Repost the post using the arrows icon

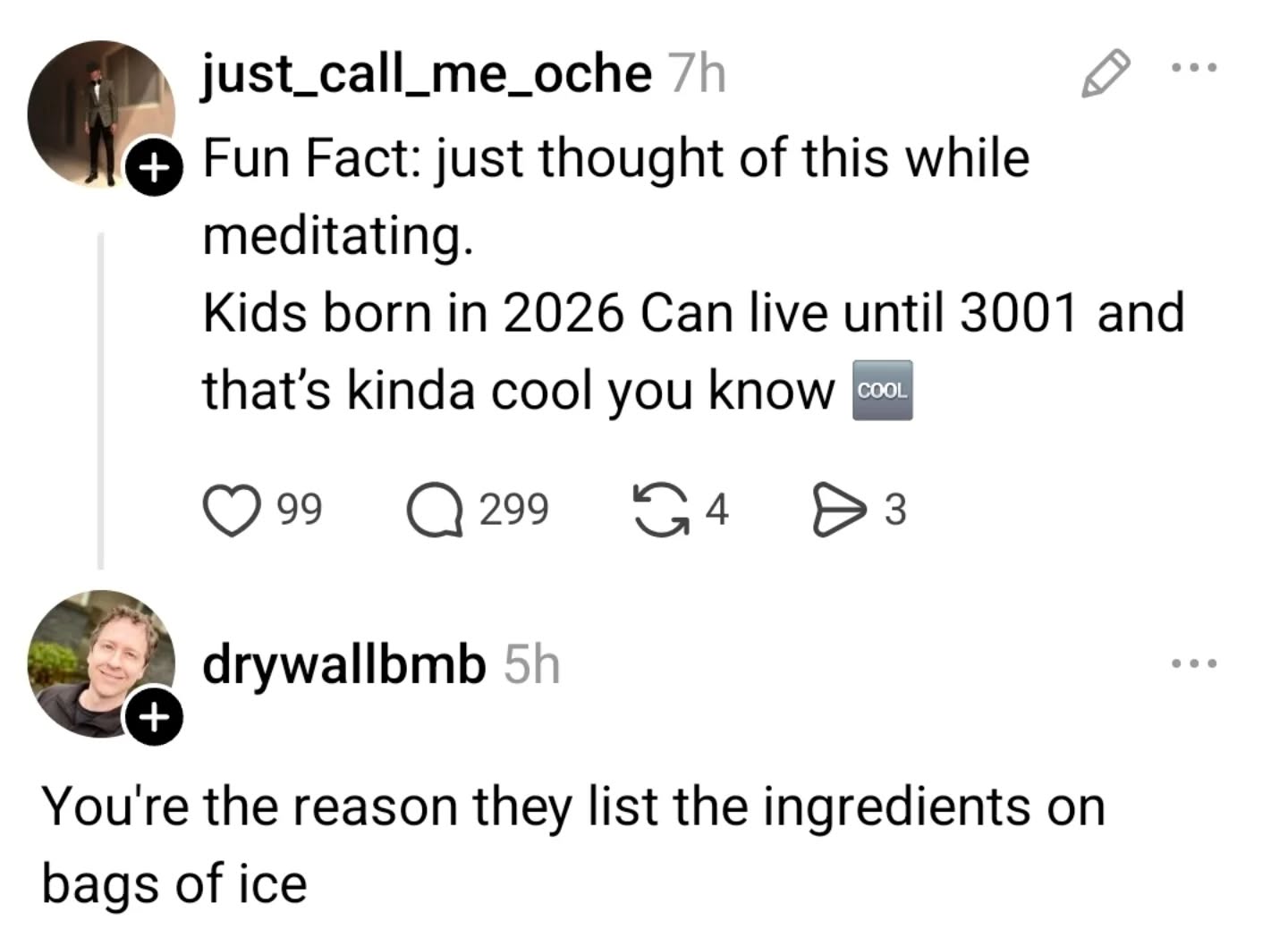[x=661, y=510]
